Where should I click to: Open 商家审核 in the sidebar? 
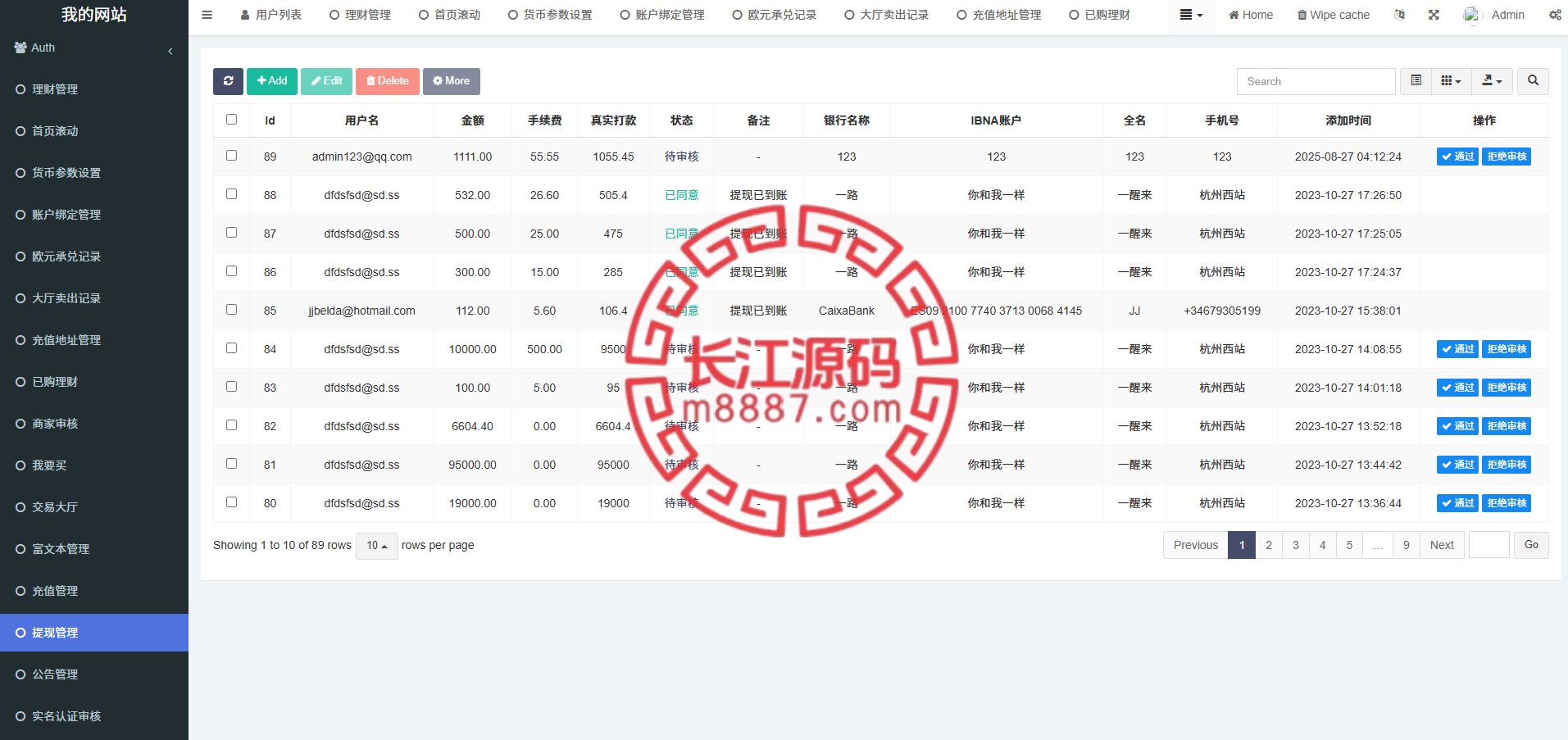(x=94, y=424)
